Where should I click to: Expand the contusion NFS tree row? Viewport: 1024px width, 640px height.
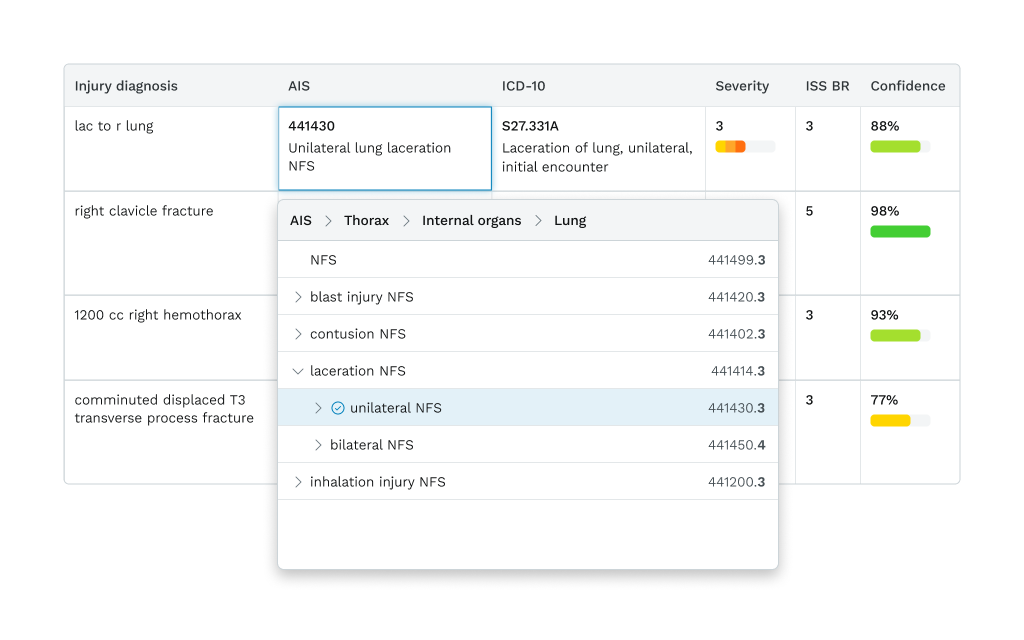[298, 334]
